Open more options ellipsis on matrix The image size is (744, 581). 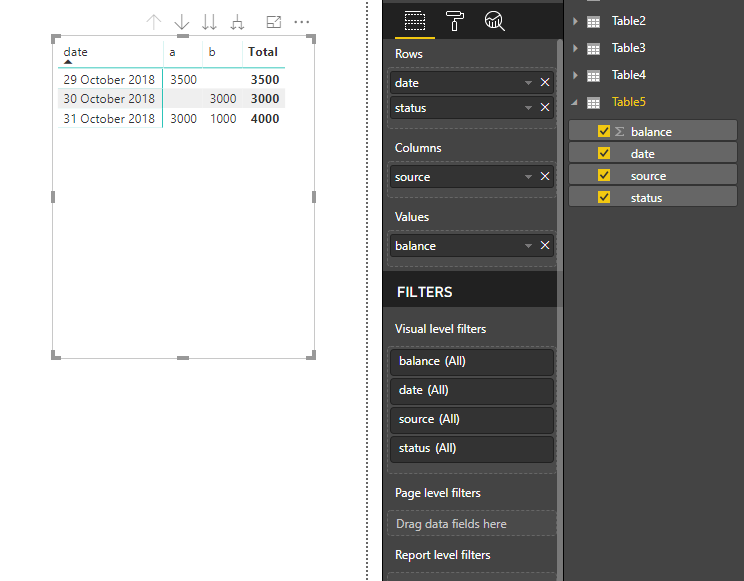point(302,22)
